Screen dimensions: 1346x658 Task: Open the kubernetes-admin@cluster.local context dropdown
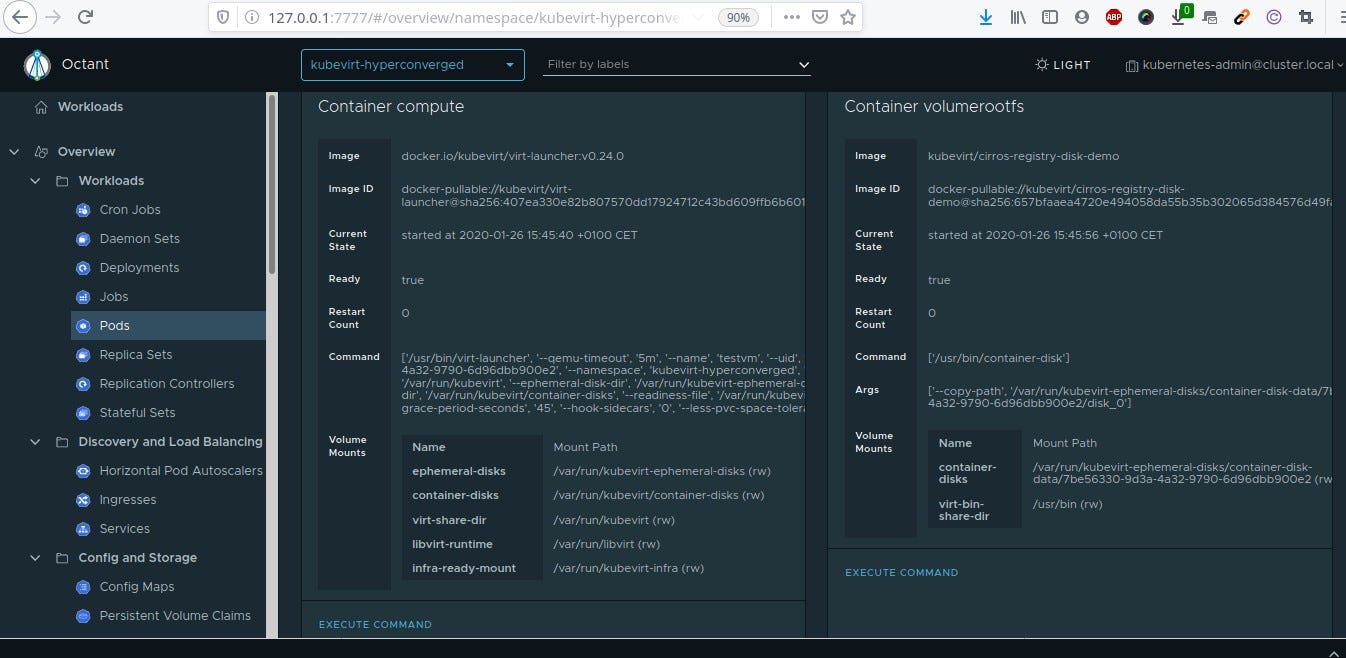(1235, 65)
